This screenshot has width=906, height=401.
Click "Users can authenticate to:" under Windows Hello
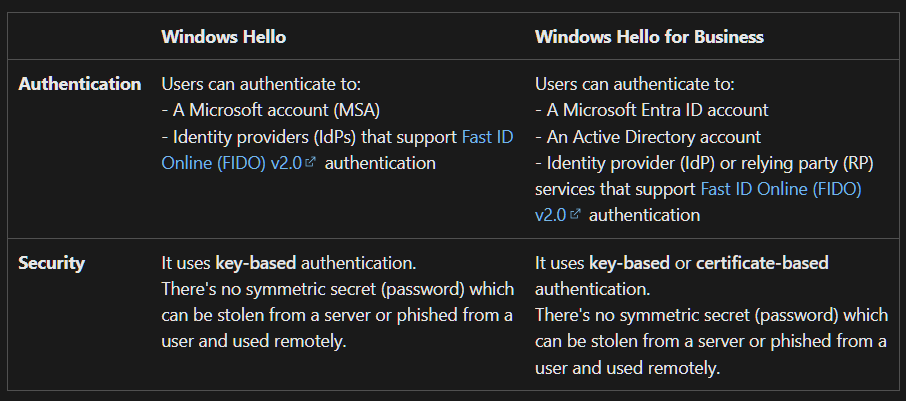pyautogui.click(x=260, y=84)
